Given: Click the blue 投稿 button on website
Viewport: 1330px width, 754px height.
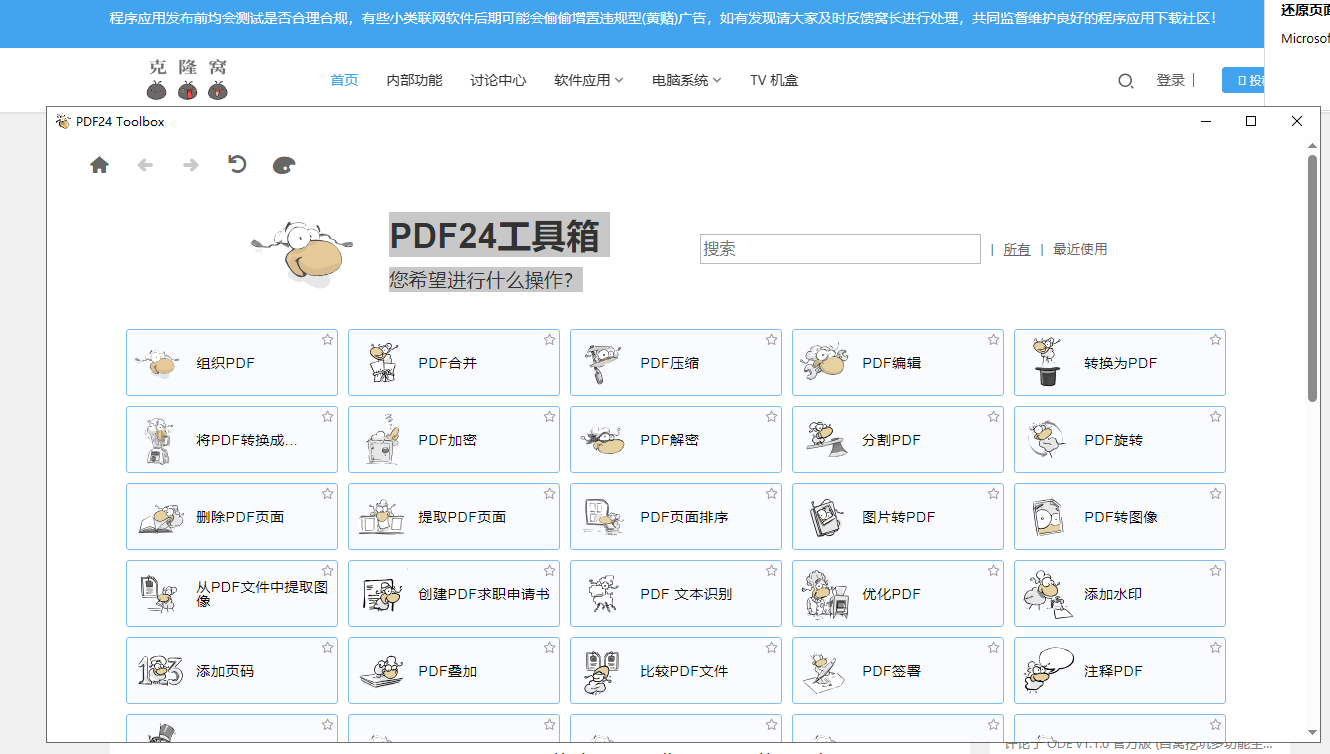Looking at the screenshot, I should [x=1243, y=80].
